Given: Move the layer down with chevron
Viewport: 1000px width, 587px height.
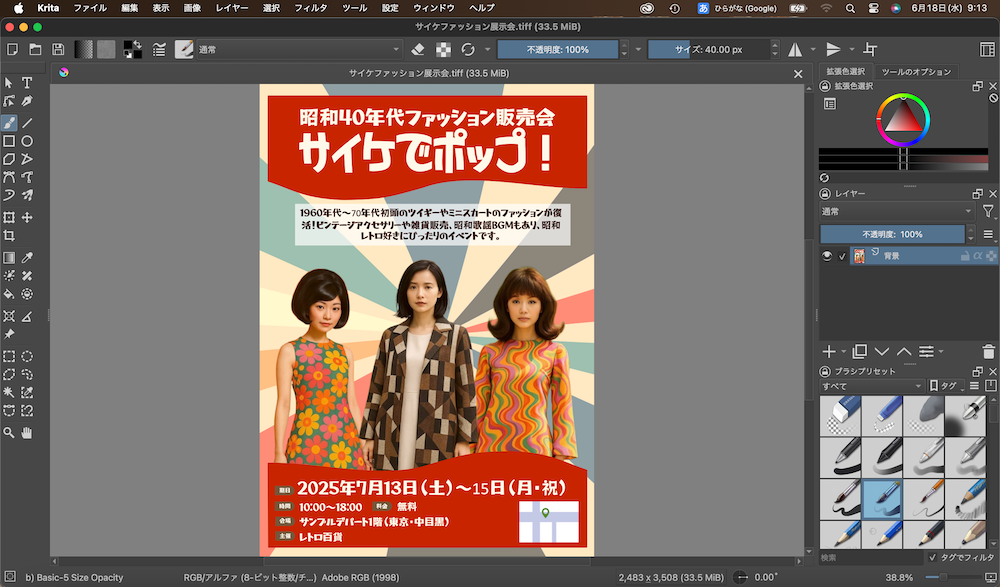Looking at the screenshot, I should point(882,352).
